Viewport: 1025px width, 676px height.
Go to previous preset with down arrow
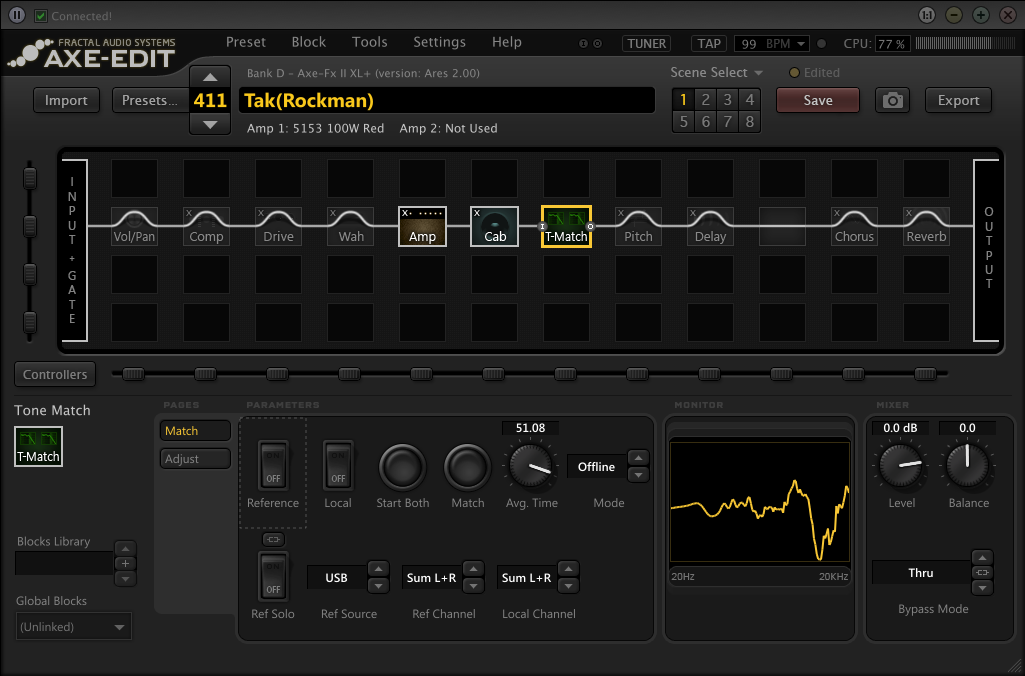(210, 124)
